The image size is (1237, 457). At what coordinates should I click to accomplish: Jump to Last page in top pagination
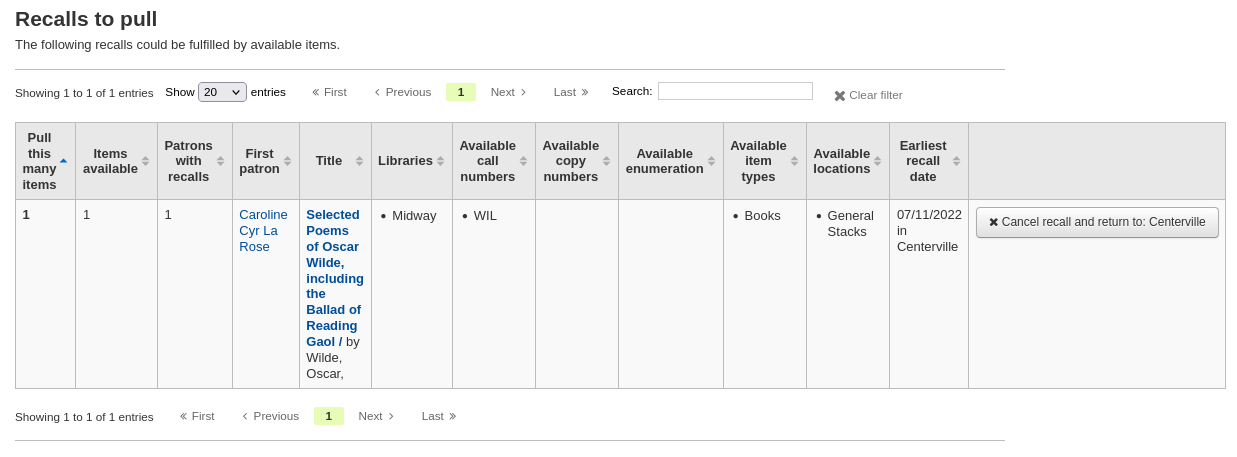[571, 92]
